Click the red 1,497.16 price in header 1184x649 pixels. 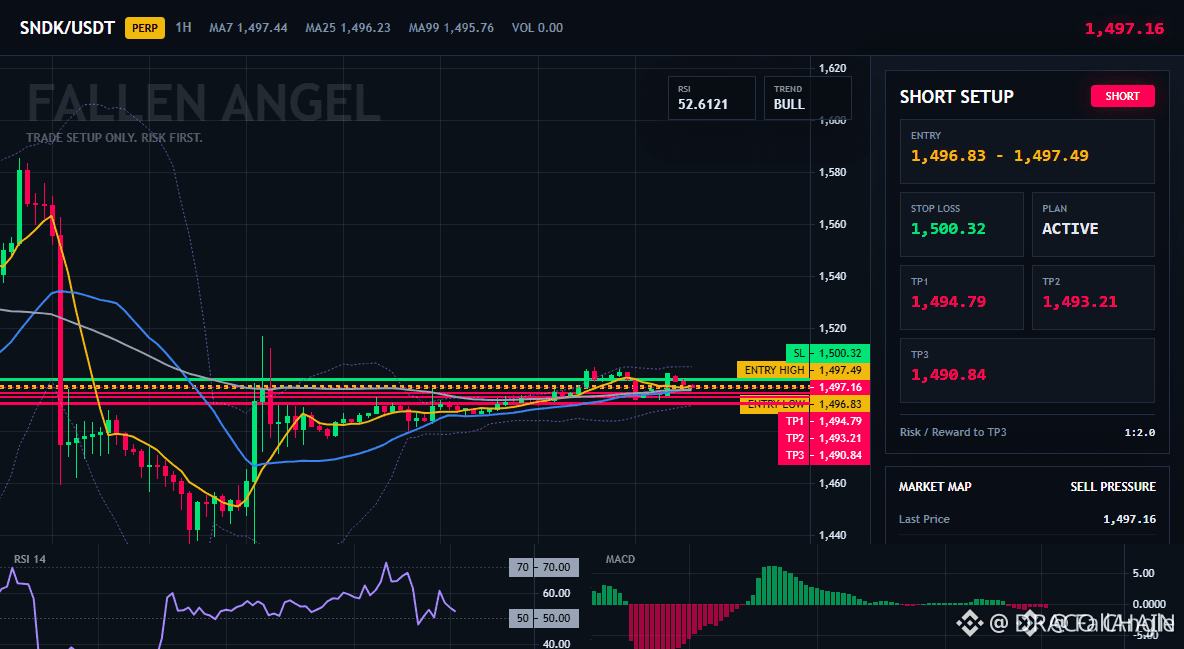click(x=1124, y=29)
